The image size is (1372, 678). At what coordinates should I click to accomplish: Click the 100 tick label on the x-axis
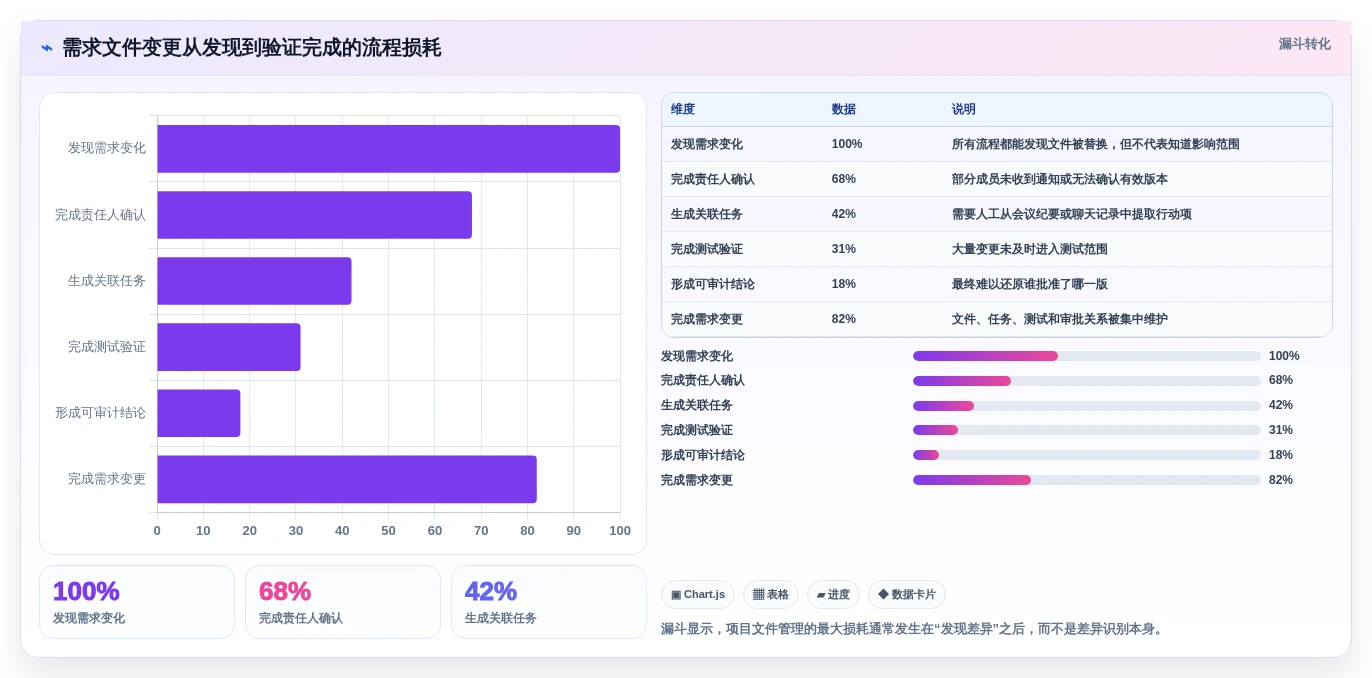tap(620, 531)
